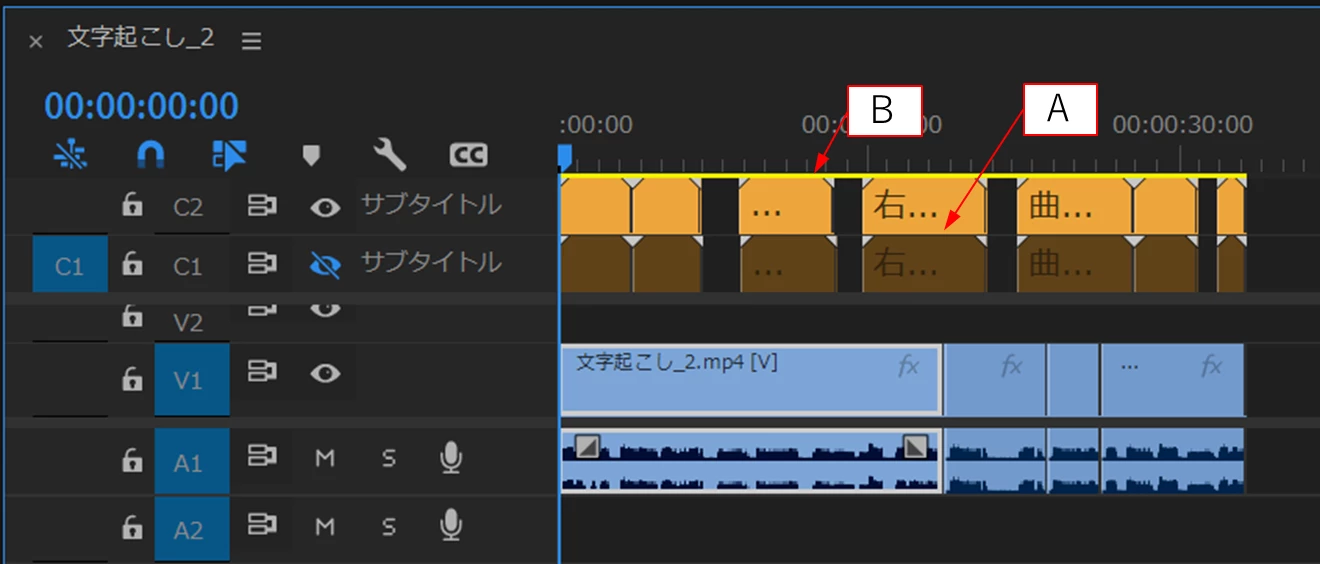Hide the C2 subtitle track
This screenshot has width=1320, height=564.
pos(324,207)
